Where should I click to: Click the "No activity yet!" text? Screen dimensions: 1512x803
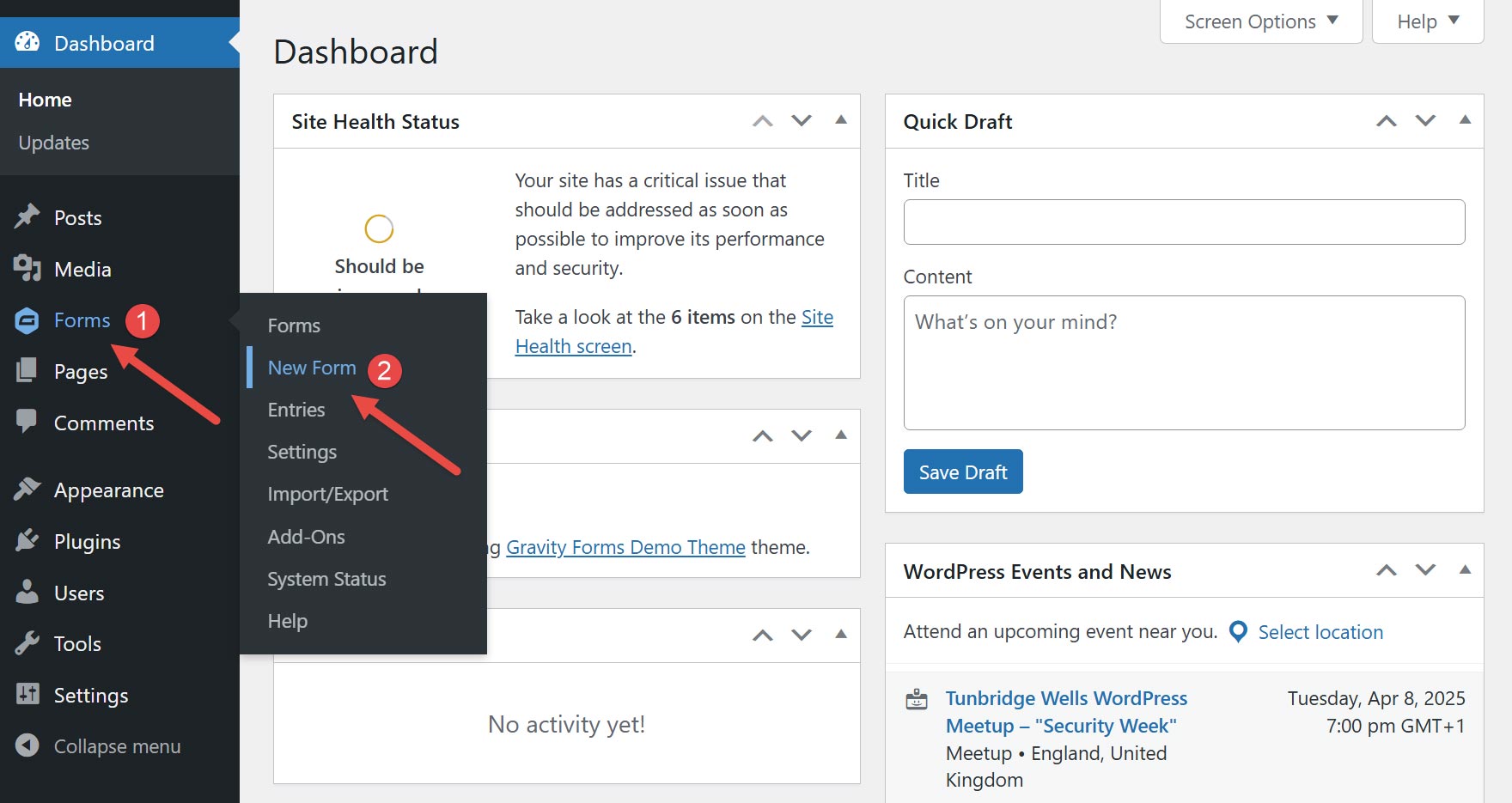566,724
